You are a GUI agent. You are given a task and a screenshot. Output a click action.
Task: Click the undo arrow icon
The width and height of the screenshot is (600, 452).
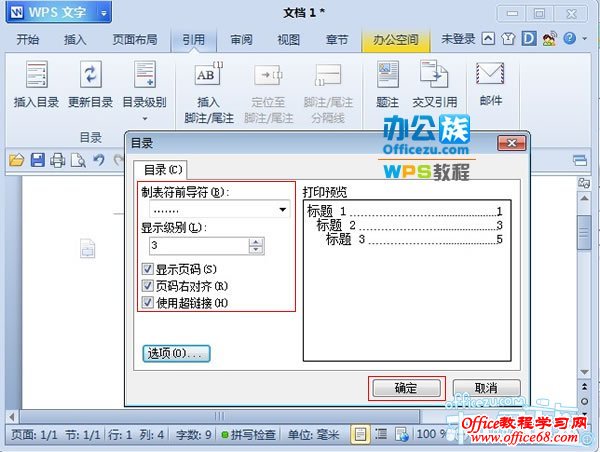point(99,160)
